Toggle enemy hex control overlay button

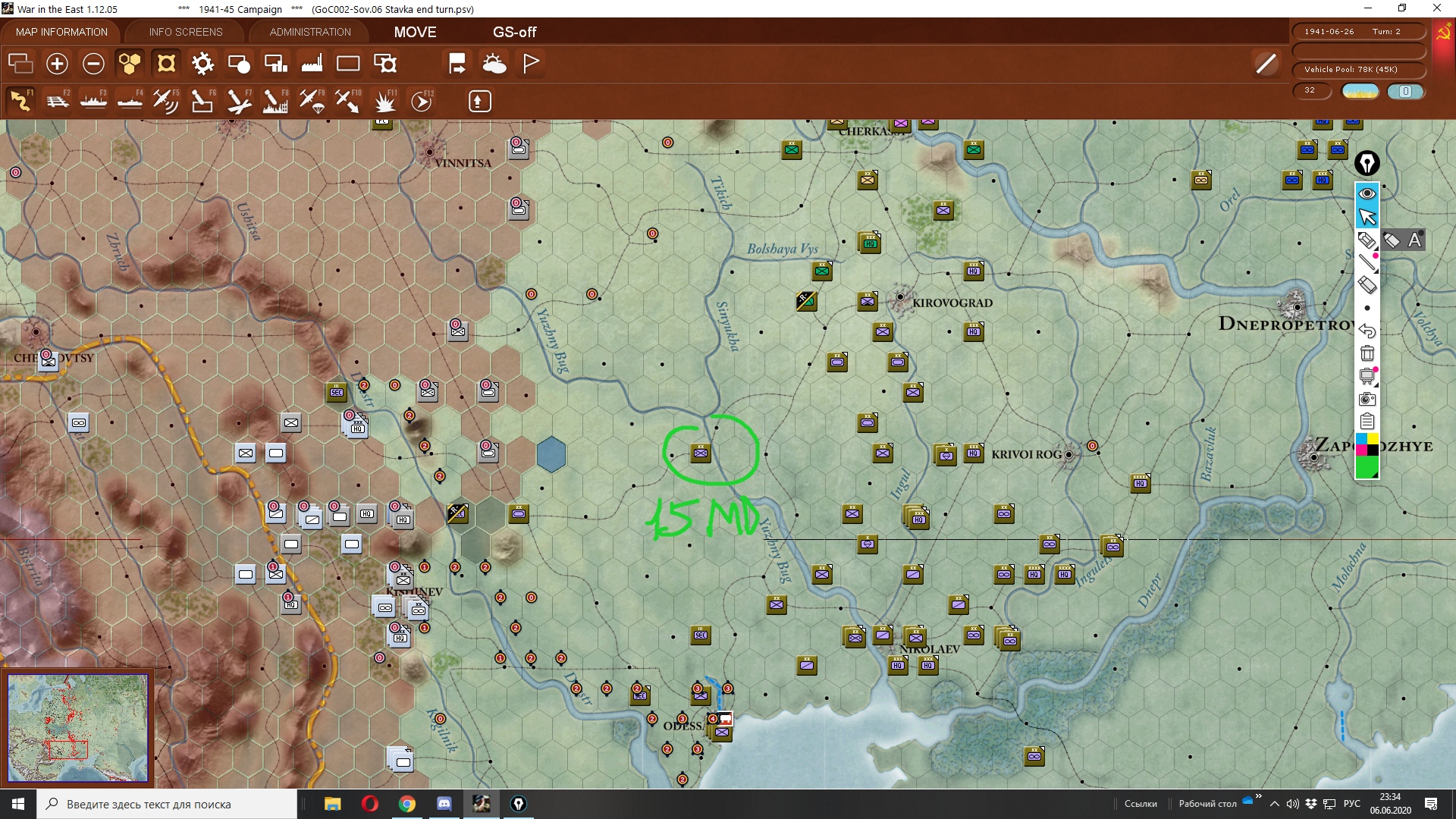click(x=166, y=64)
